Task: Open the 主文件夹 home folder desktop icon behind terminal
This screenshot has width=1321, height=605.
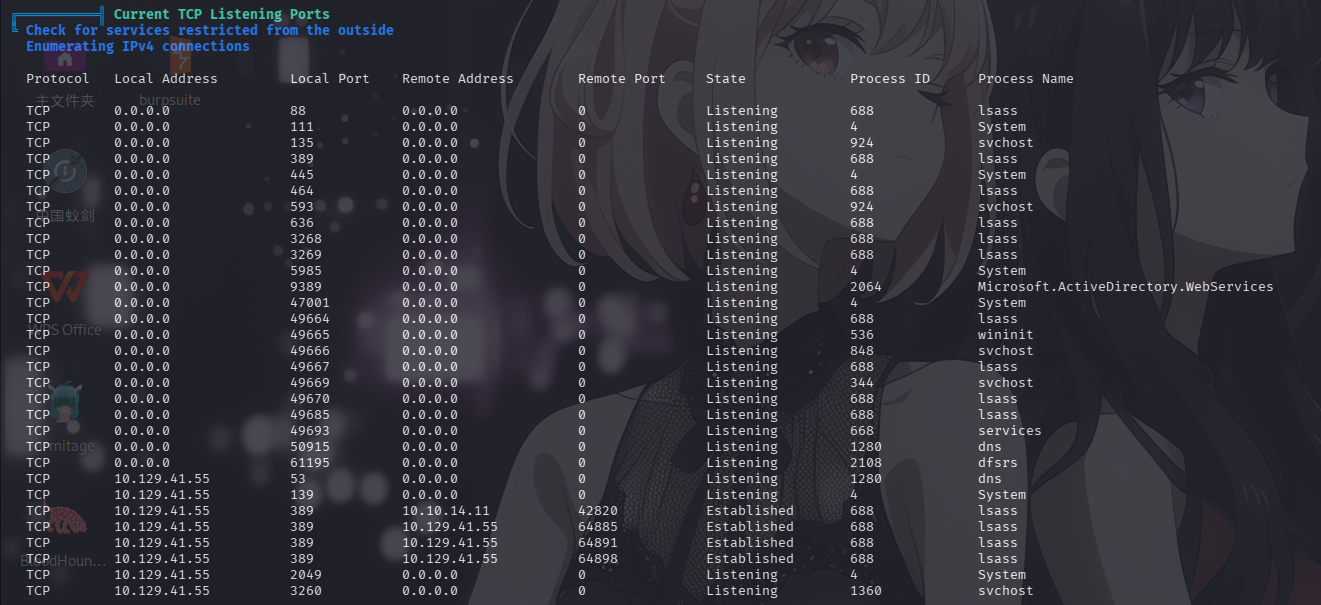Action: coord(65,75)
